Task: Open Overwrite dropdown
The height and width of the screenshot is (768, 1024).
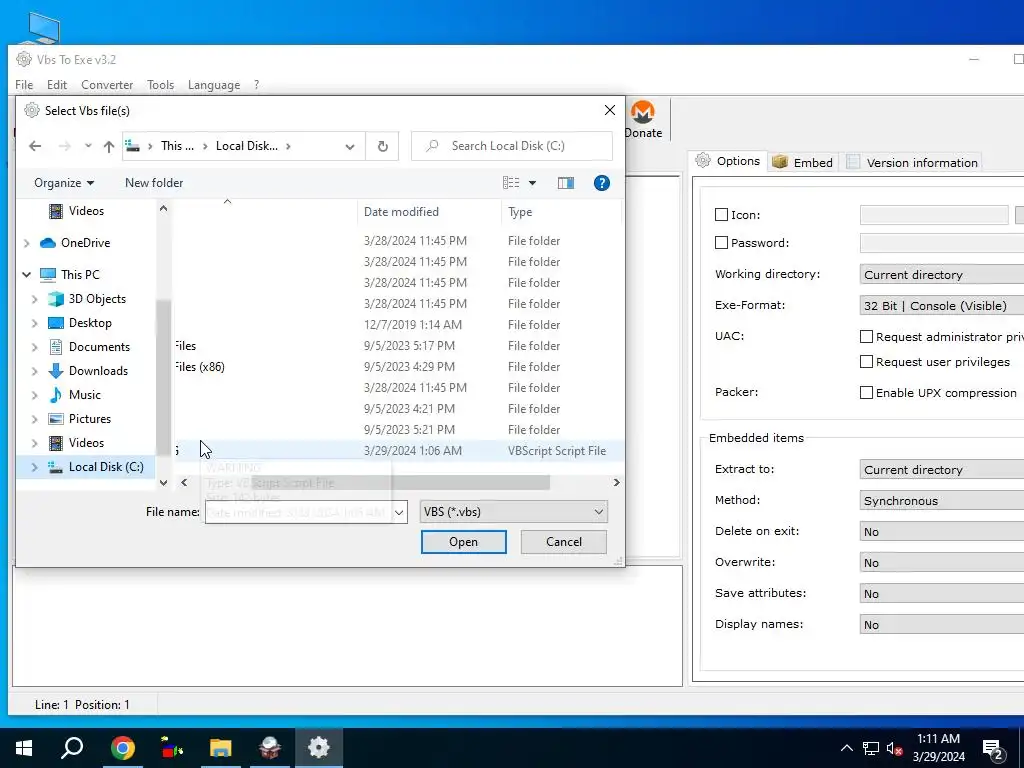Action: click(942, 563)
